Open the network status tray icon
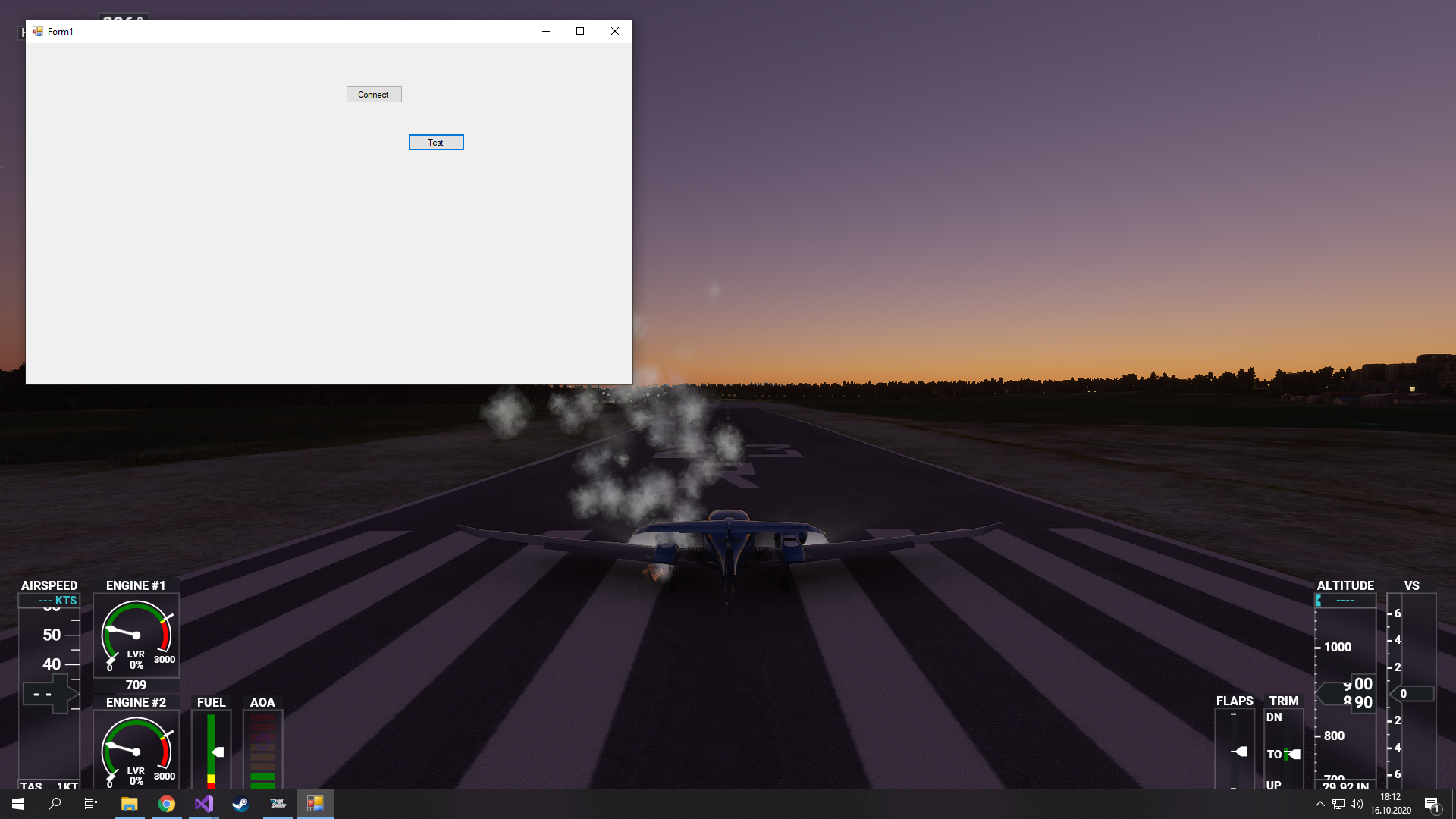 click(1338, 804)
